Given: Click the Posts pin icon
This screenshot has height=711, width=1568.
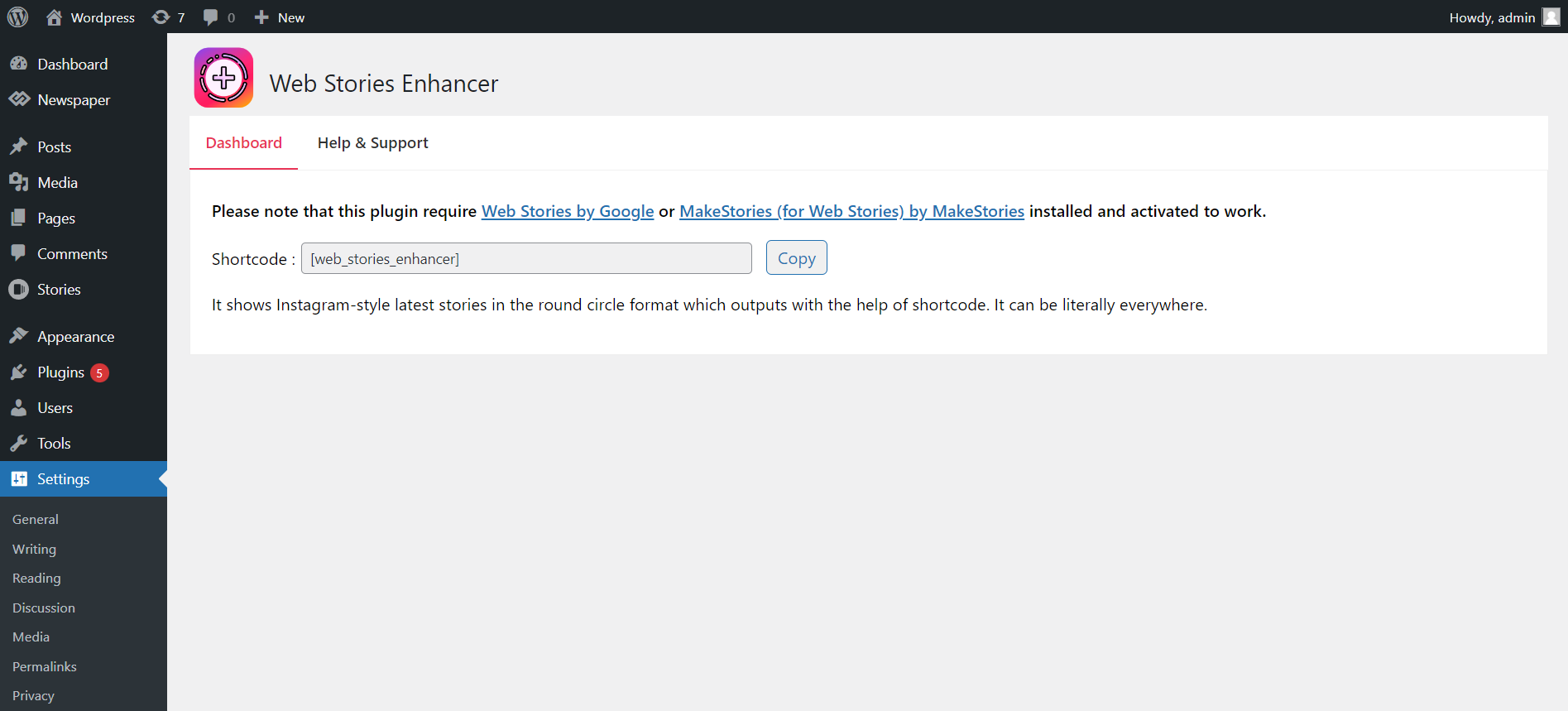Looking at the screenshot, I should (19, 147).
